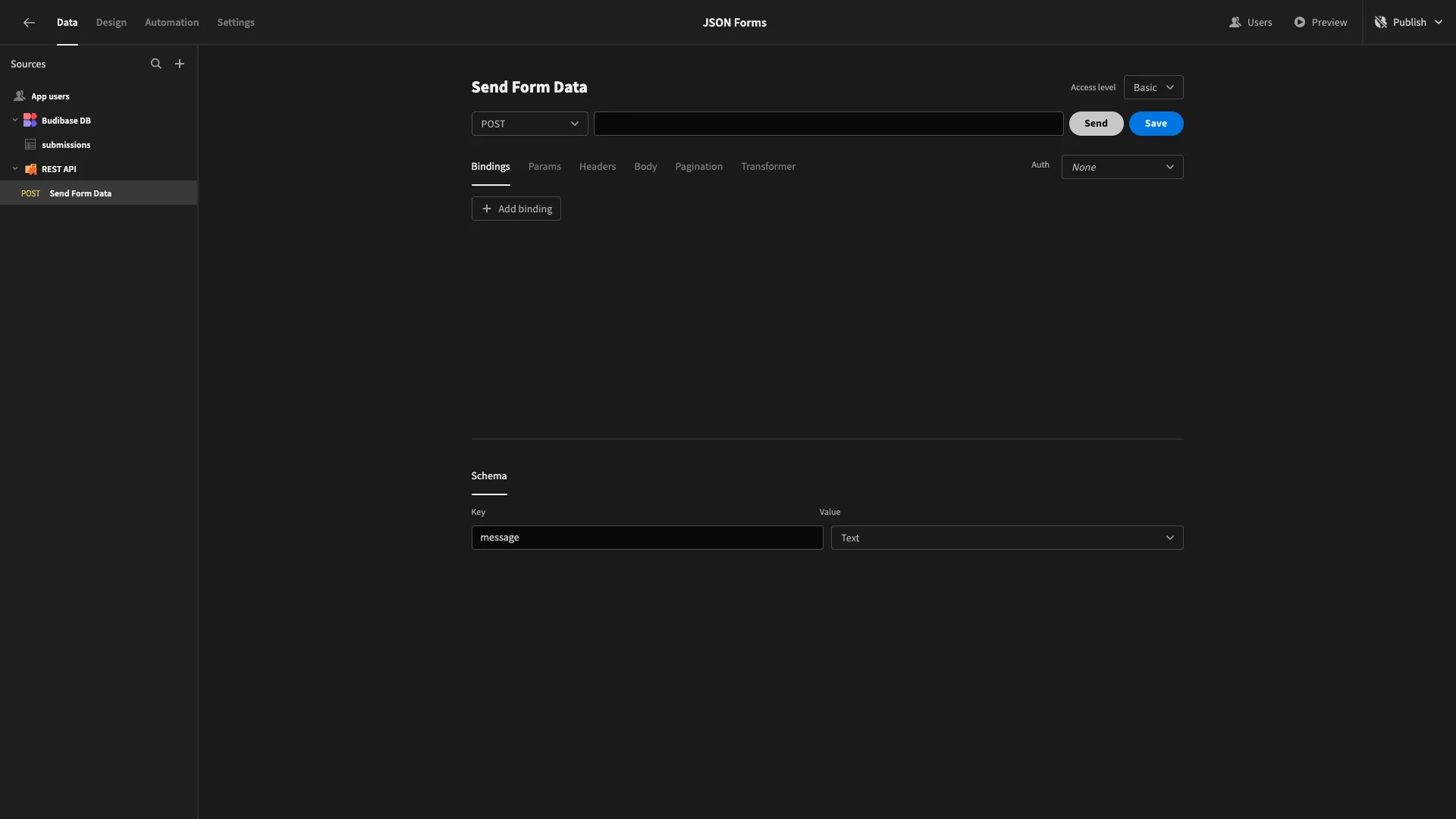The width and height of the screenshot is (1456, 819).
Task: Click the blue Save button
Action: click(x=1156, y=124)
